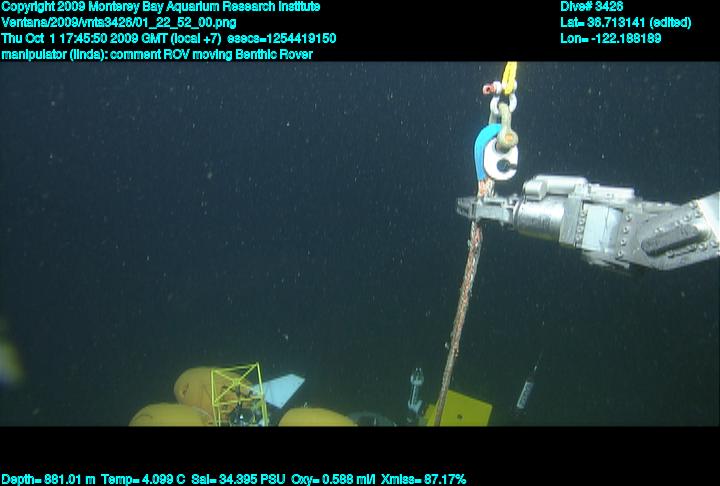Click the Lat= 36.713141 (edited) readout
Image resolution: width=720 pixels, height=486 pixels.
click(x=625, y=23)
